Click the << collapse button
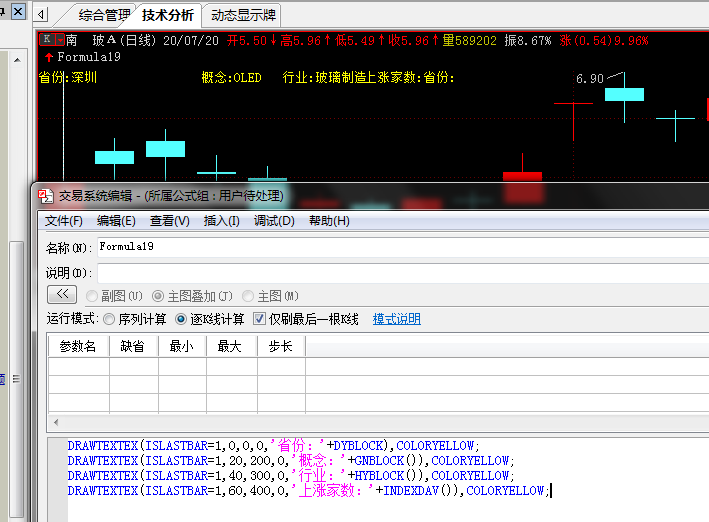This screenshot has height=522, width=709. [x=62, y=294]
